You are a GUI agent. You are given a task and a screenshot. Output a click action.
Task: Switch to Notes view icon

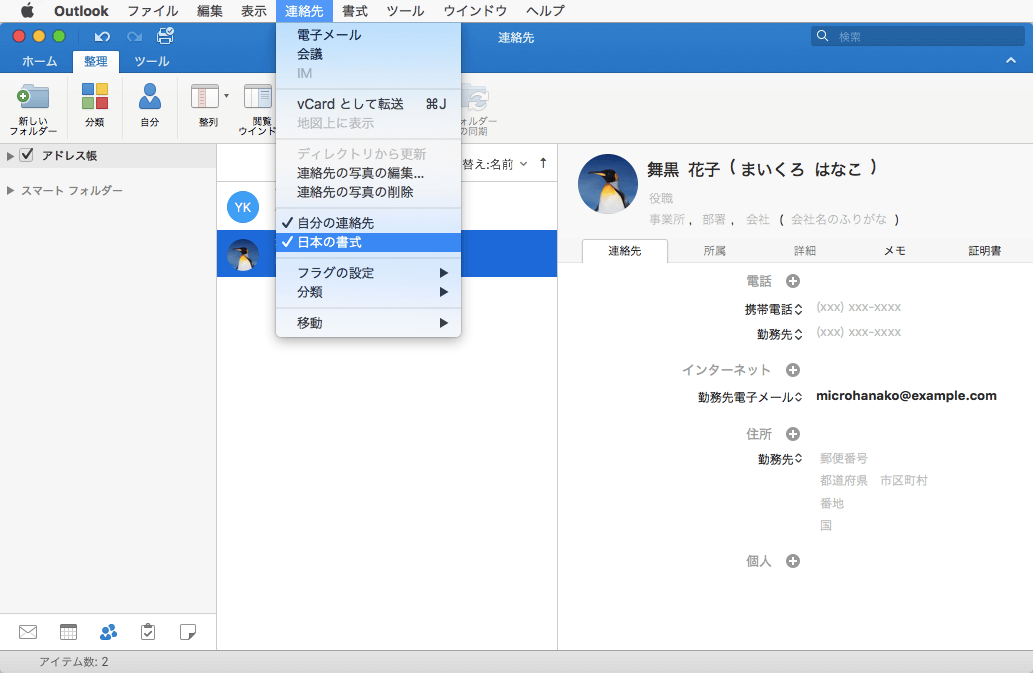pos(188,632)
